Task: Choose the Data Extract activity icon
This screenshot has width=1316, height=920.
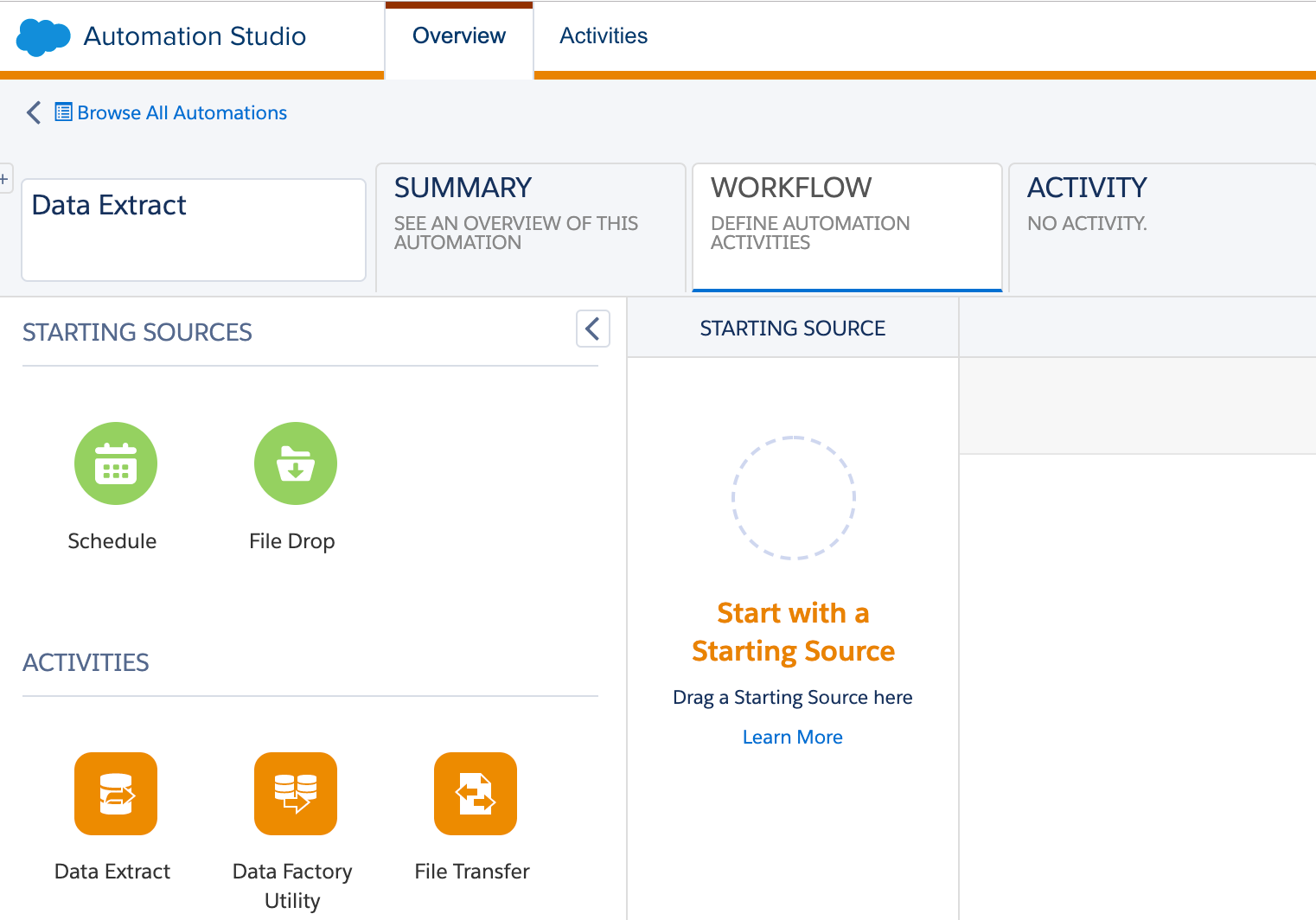Action: [x=116, y=794]
